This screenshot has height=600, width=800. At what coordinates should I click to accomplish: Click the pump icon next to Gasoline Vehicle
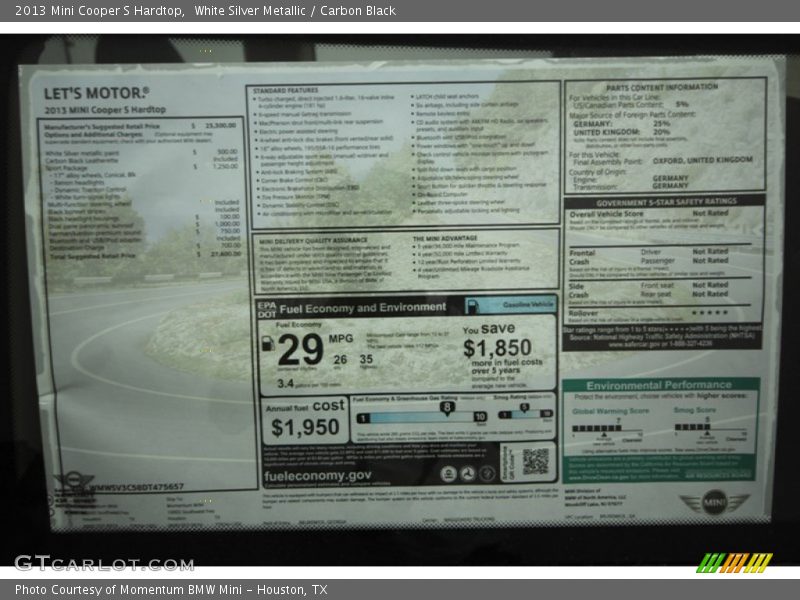472,306
